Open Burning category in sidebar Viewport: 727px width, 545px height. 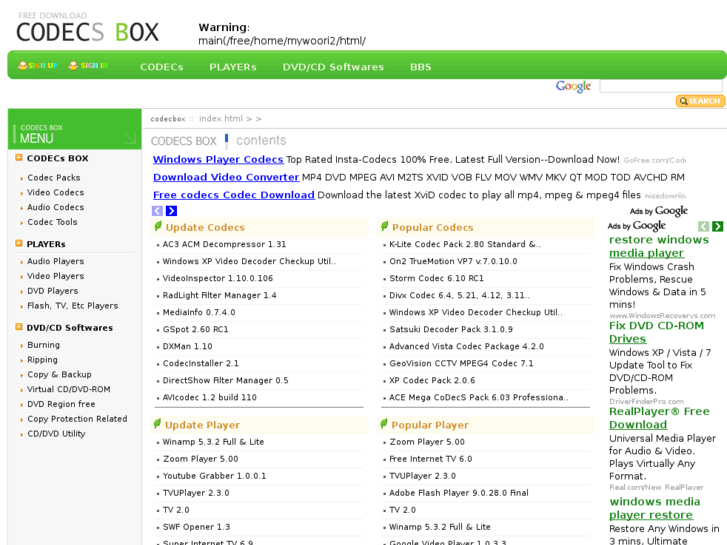coord(44,345)
